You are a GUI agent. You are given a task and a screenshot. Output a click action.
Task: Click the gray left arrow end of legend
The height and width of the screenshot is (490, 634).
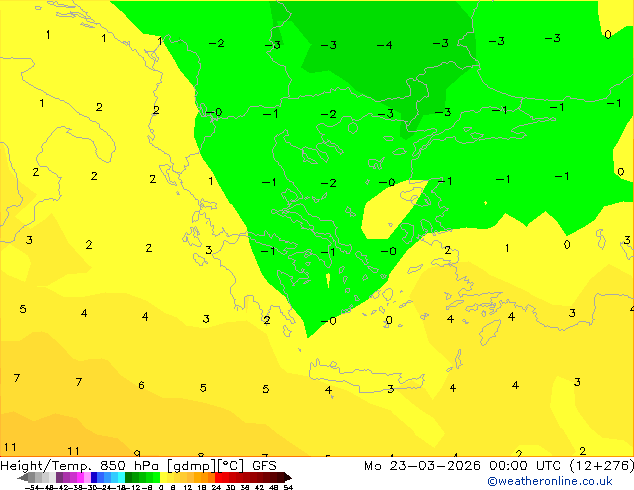pyautogui.click(x=23, y=477)
